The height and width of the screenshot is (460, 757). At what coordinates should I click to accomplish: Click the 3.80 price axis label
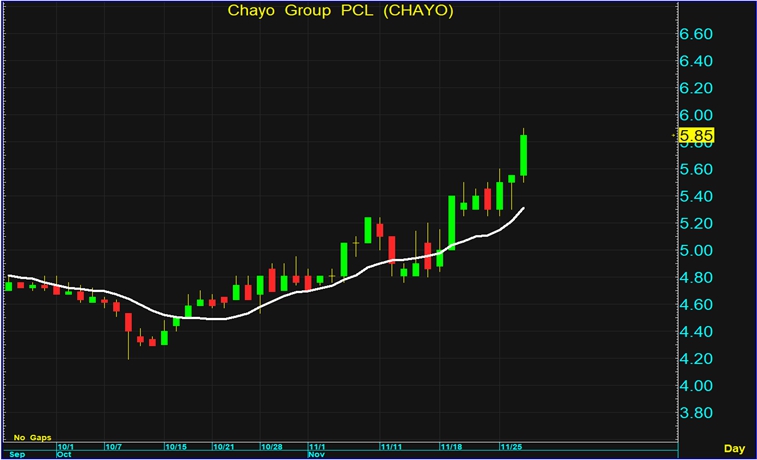pos(696,413)
